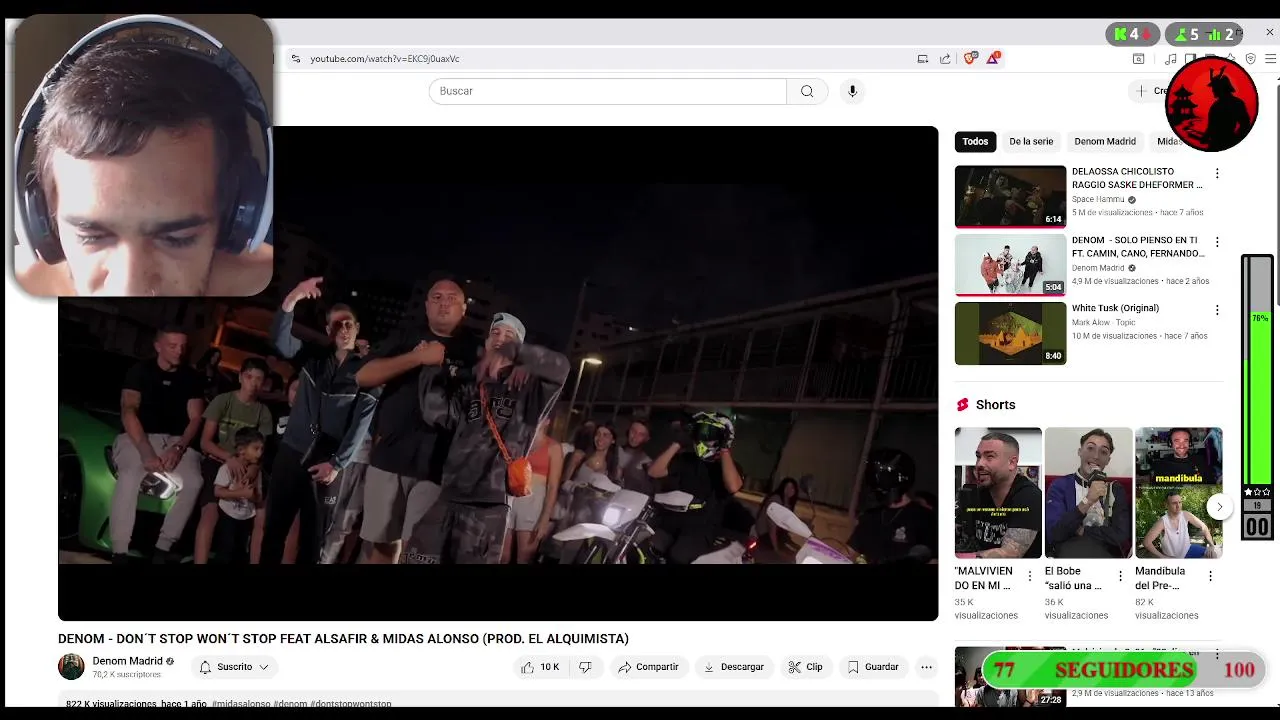Viewport: 1280px width, 720px height.
Task: Click the Compartir share button
Action: click(648, 667)
